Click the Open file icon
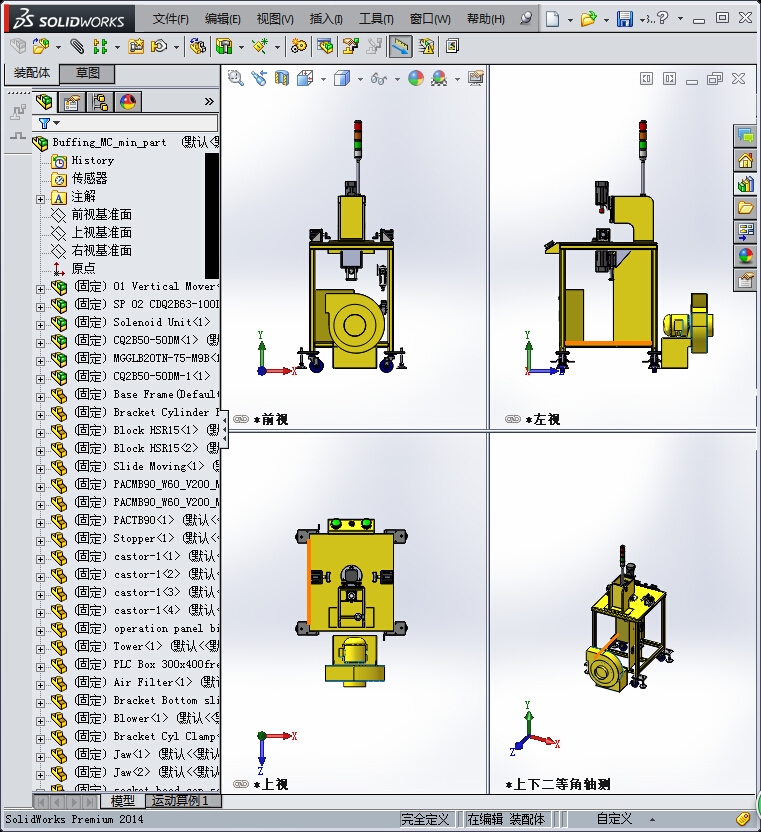 tap(589, 19)
